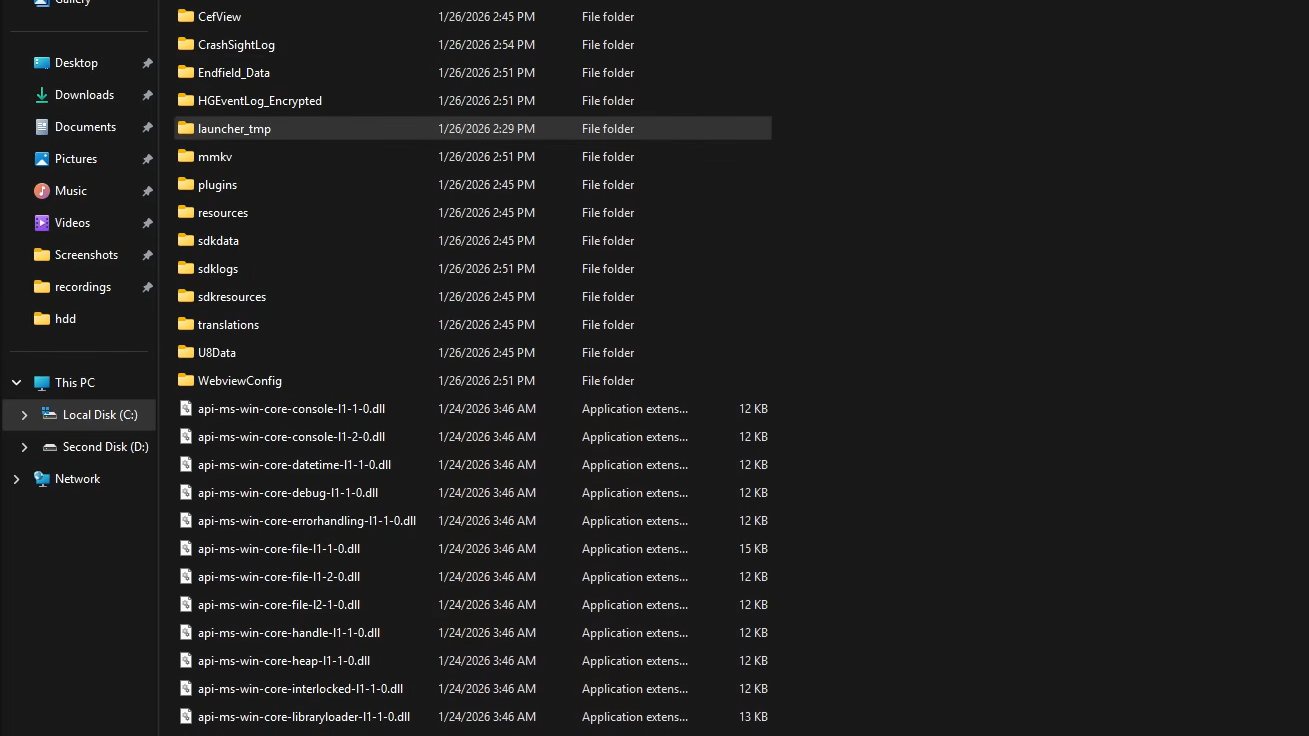Expand the Network tree node
Screen dimensions: 1309x736
coord(17,479)
